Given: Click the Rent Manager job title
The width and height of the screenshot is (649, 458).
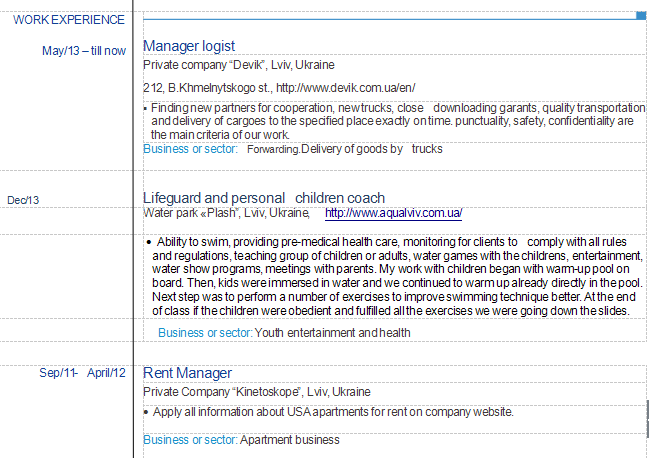Looking at the screenshot, I should [187, 373].
